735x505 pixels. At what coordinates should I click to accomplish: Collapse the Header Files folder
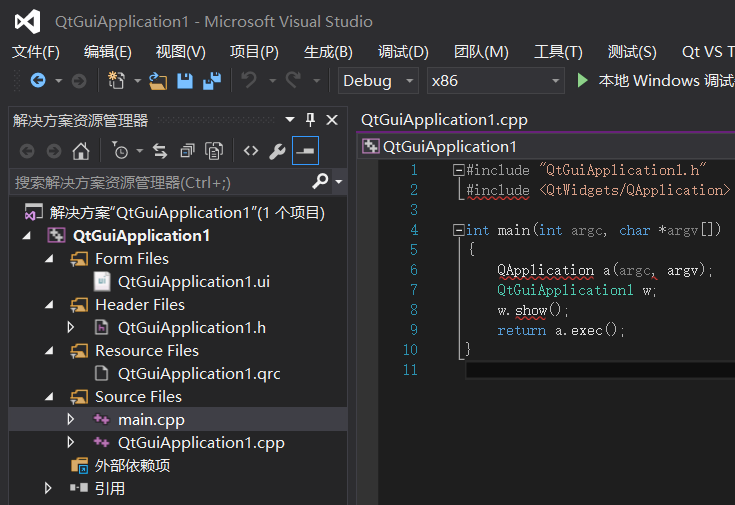point(49,305)
